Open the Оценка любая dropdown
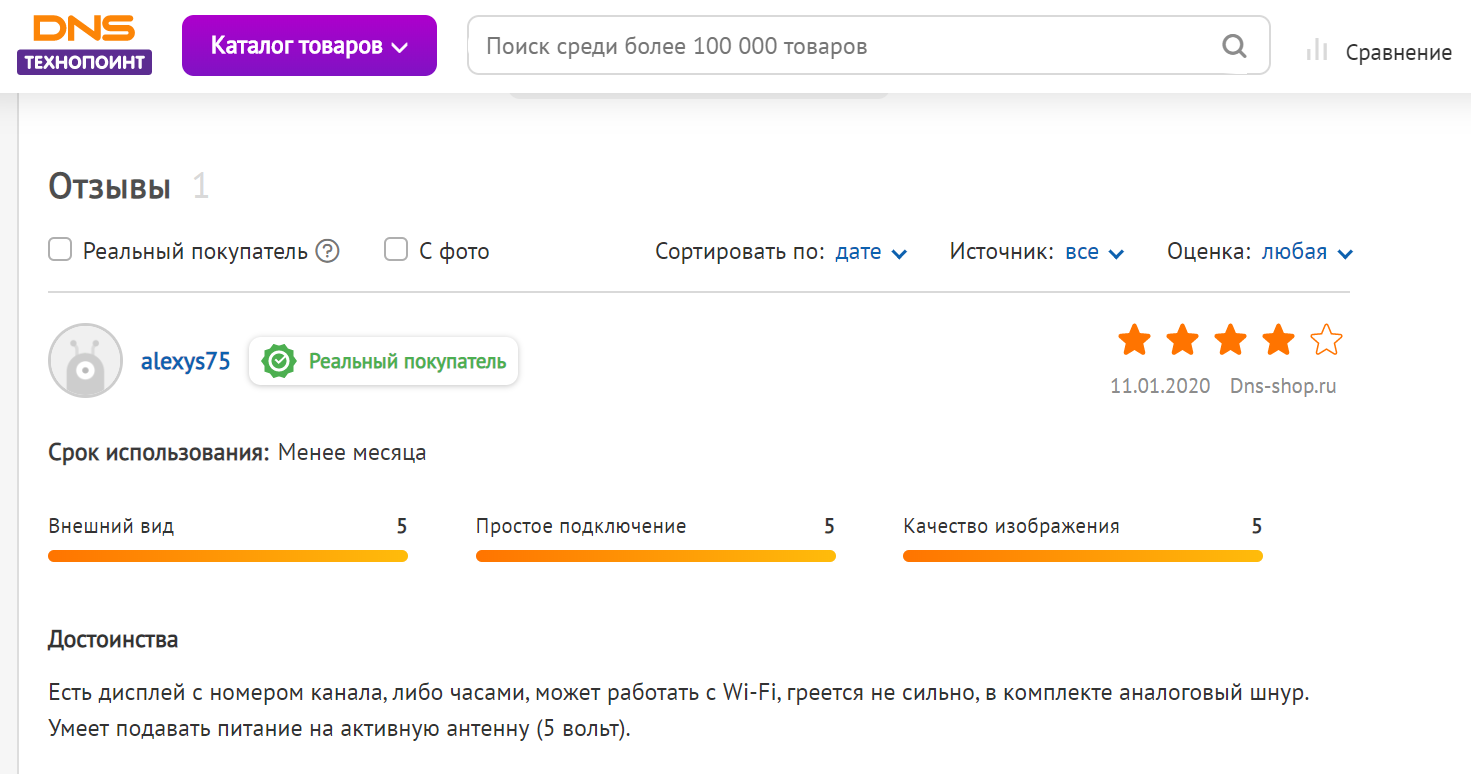The image size is (1471, 774). pyautogui.click(x=1307, y=252)
